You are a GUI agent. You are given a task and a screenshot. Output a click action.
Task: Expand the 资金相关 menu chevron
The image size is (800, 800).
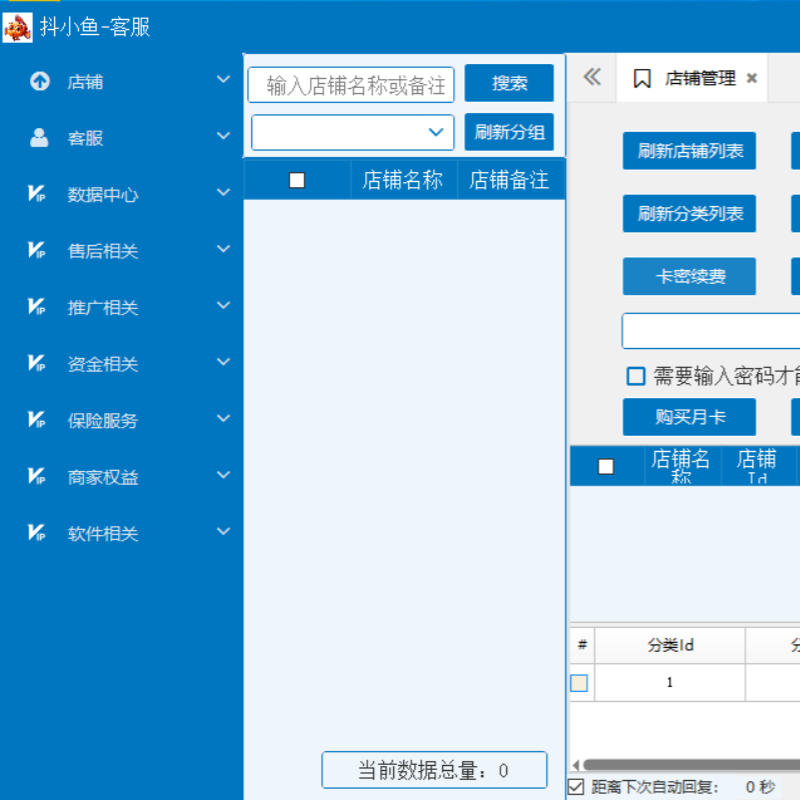[223, 362]
